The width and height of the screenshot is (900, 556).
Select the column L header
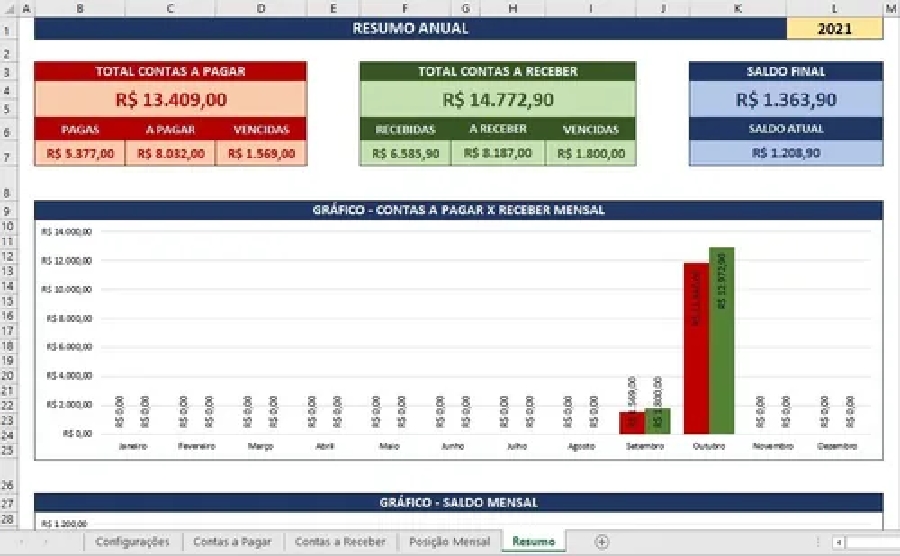click(834, 8)
